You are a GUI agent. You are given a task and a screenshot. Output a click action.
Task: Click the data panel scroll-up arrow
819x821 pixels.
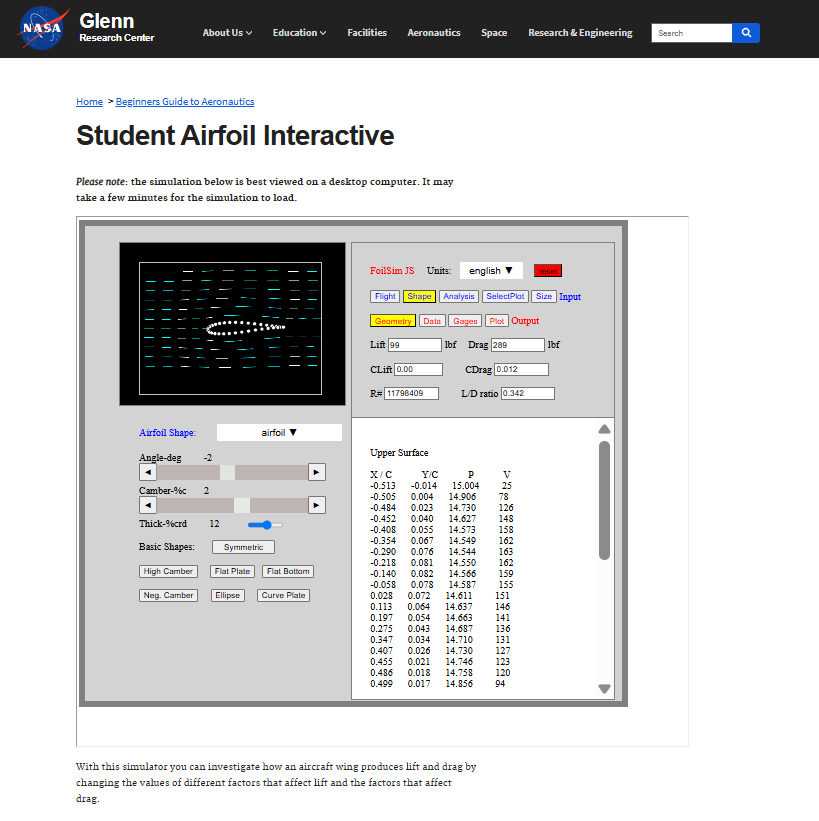(x=604, y=430)
